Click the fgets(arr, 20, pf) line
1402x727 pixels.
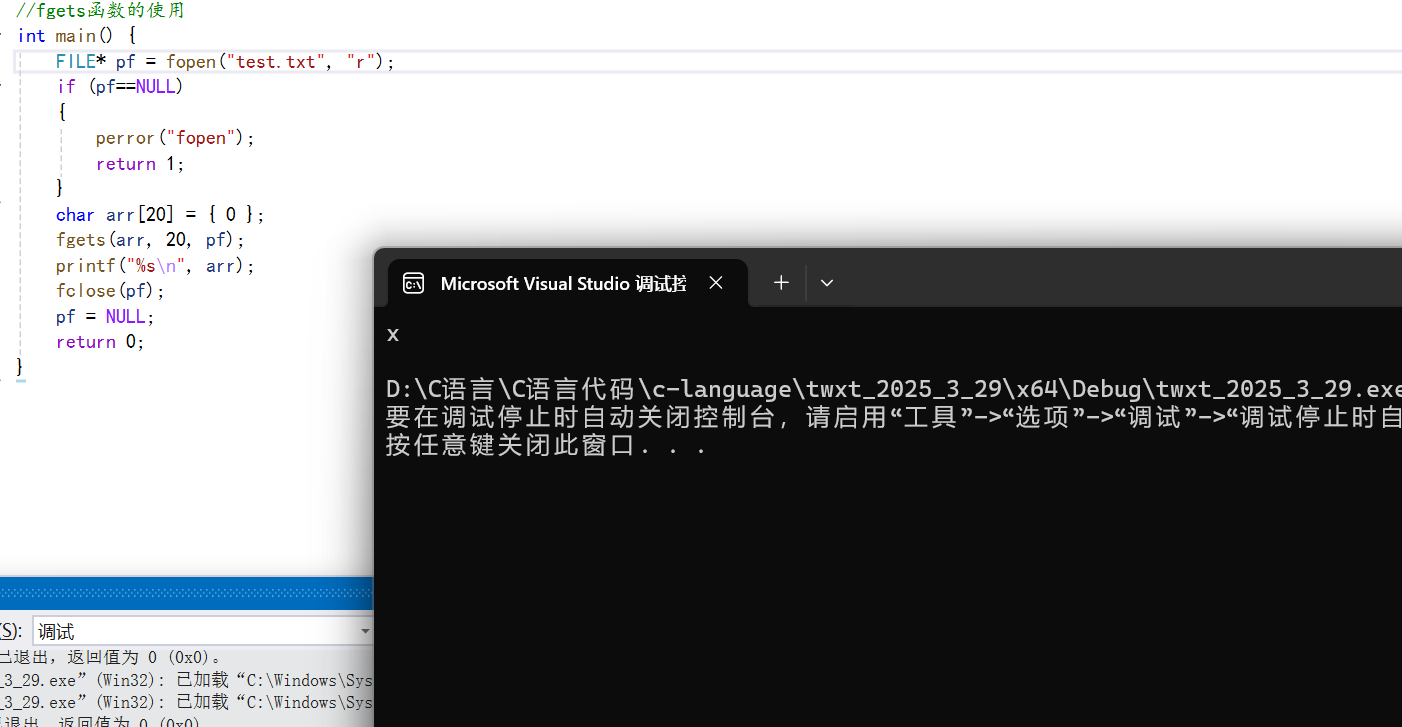click(x=150, y=240)
